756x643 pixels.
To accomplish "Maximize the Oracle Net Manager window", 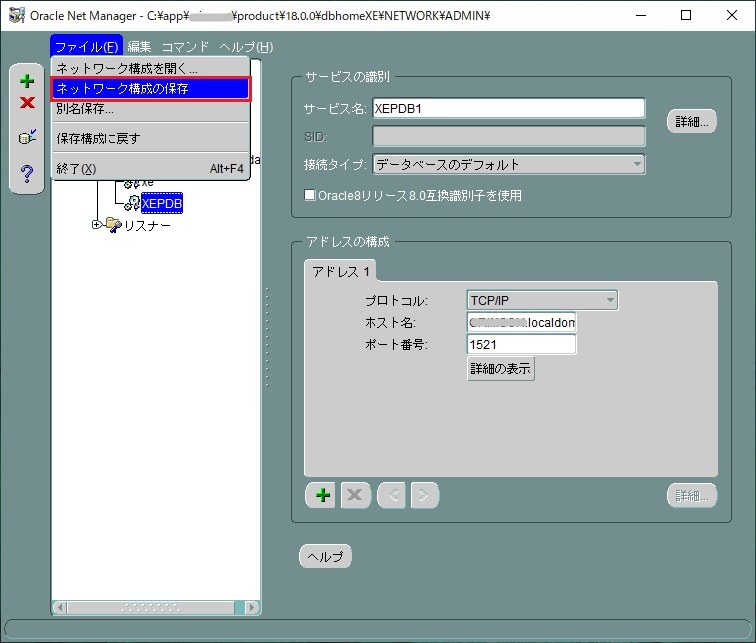I will [686, 15].
